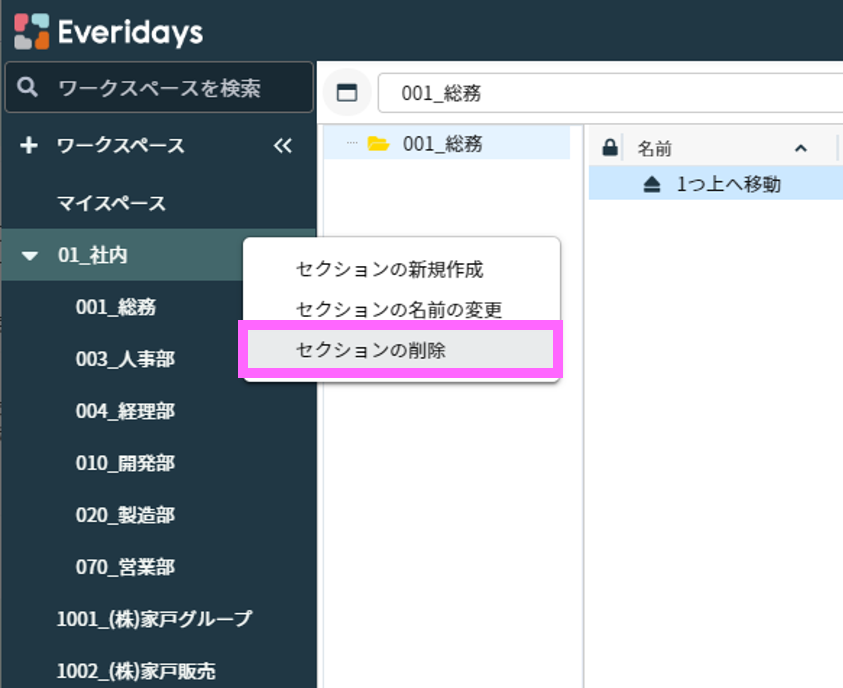Choose セクションの名前の変更 menu entry

click(x=399, y=309)
